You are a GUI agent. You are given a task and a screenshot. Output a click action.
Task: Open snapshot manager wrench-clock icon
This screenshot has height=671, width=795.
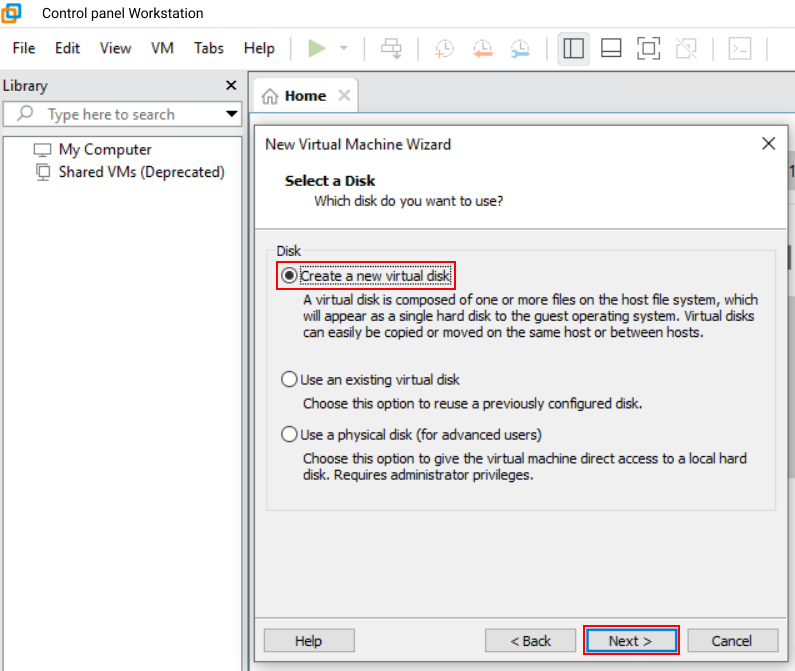click(520, 48)
